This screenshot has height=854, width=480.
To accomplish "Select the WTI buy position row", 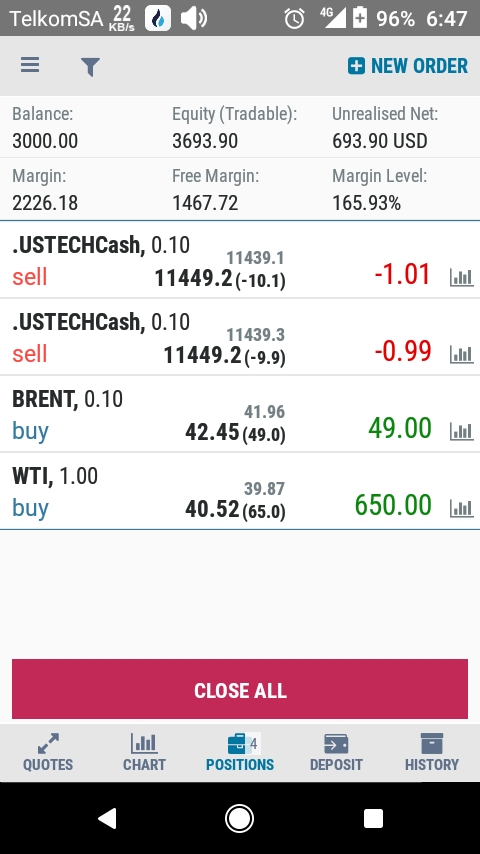I will [x=240, y=491].
